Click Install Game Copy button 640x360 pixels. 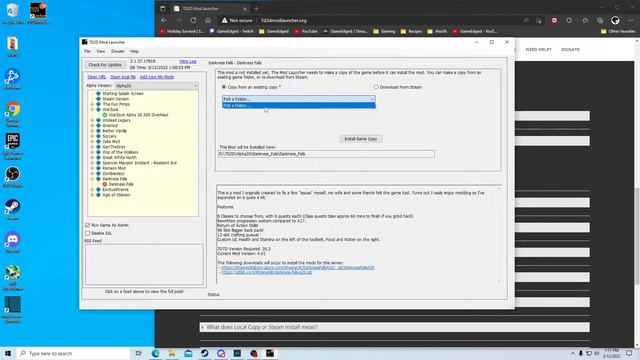tap(361, 139)
